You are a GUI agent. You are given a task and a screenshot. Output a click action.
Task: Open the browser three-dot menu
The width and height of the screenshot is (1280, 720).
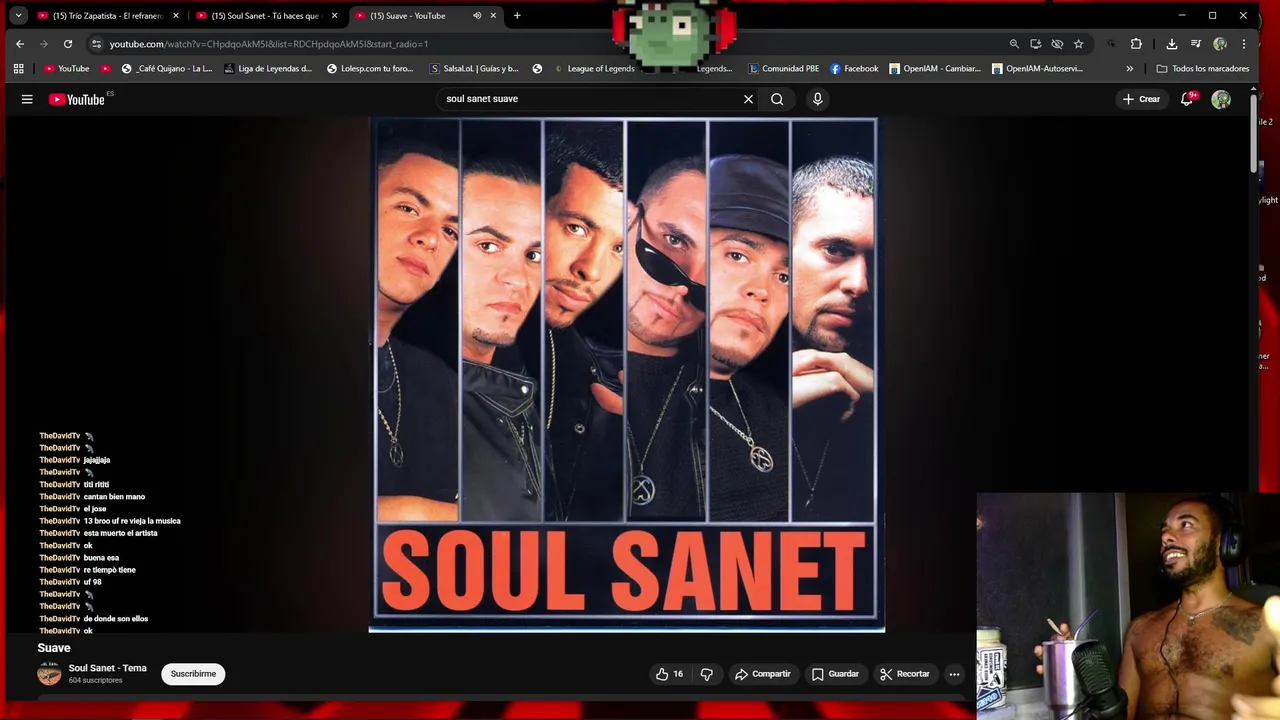click(1244, 44)
